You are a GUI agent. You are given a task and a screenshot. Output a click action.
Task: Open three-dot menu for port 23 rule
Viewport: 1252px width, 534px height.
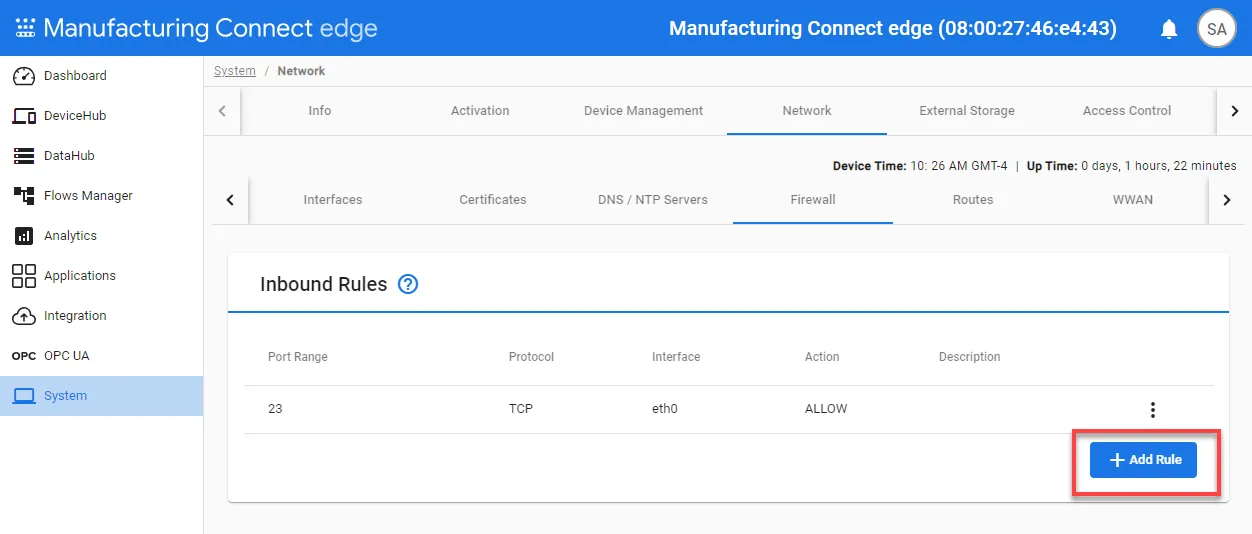point(1153,410)
